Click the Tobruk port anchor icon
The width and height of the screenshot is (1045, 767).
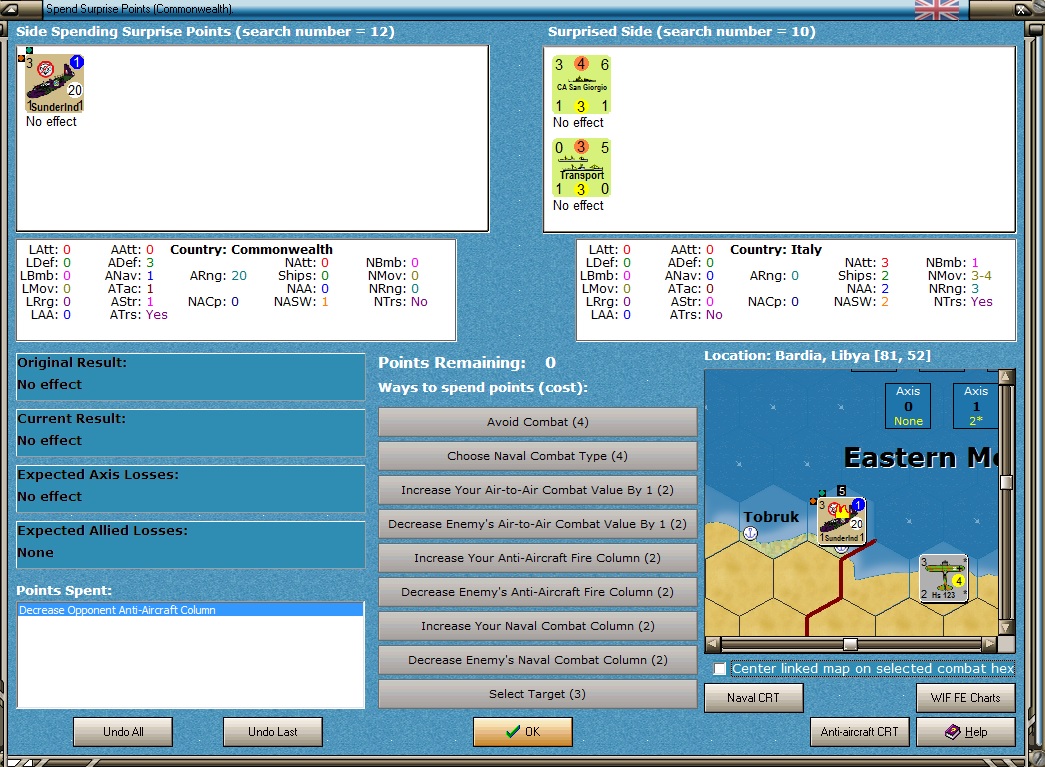coord(750,533)
